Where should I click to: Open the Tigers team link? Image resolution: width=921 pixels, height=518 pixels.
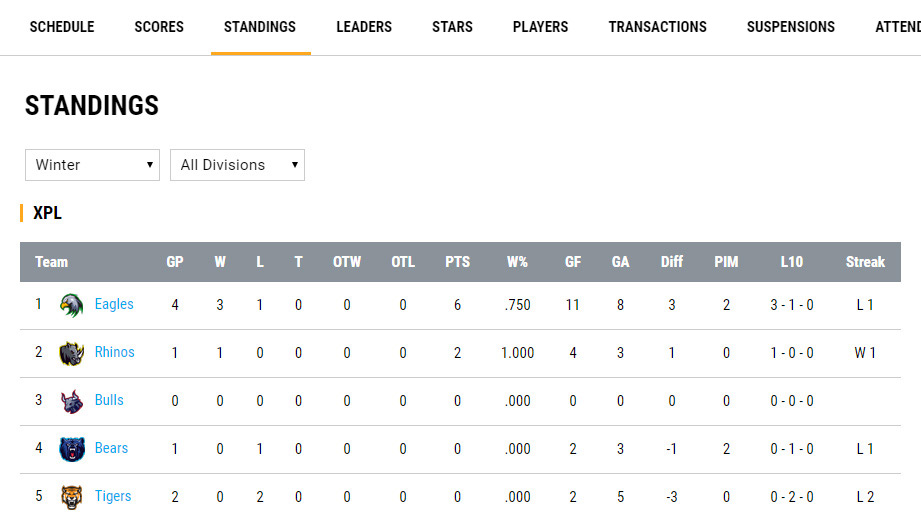(x=113, y=496)
